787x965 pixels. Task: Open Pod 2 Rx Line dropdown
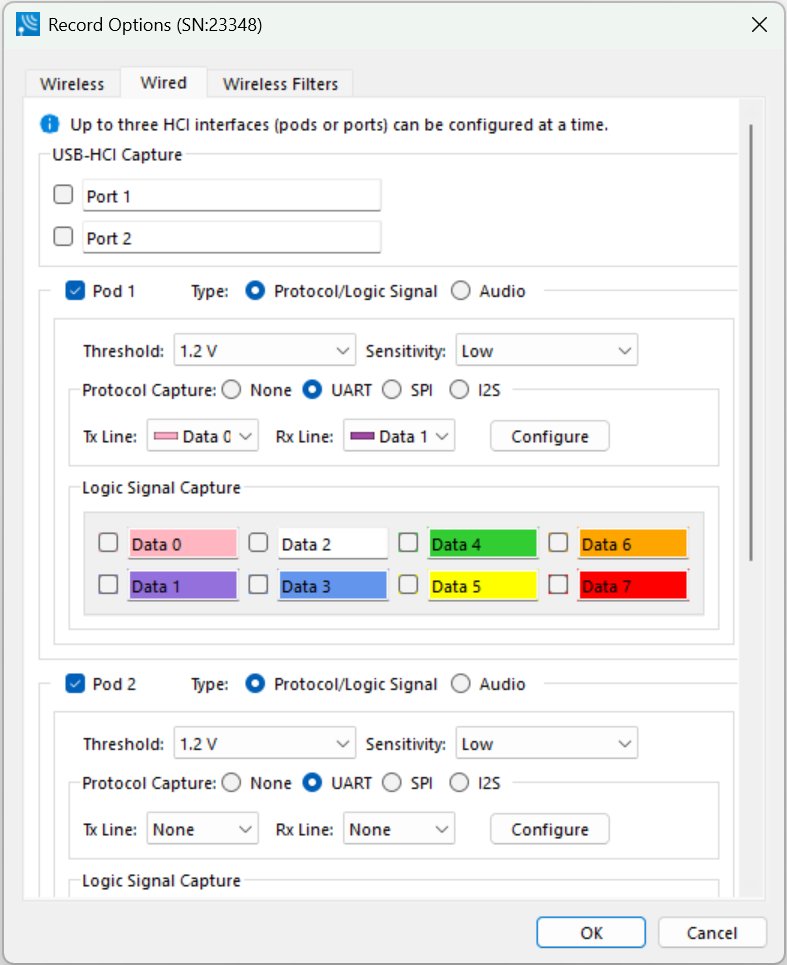(399, 828)
